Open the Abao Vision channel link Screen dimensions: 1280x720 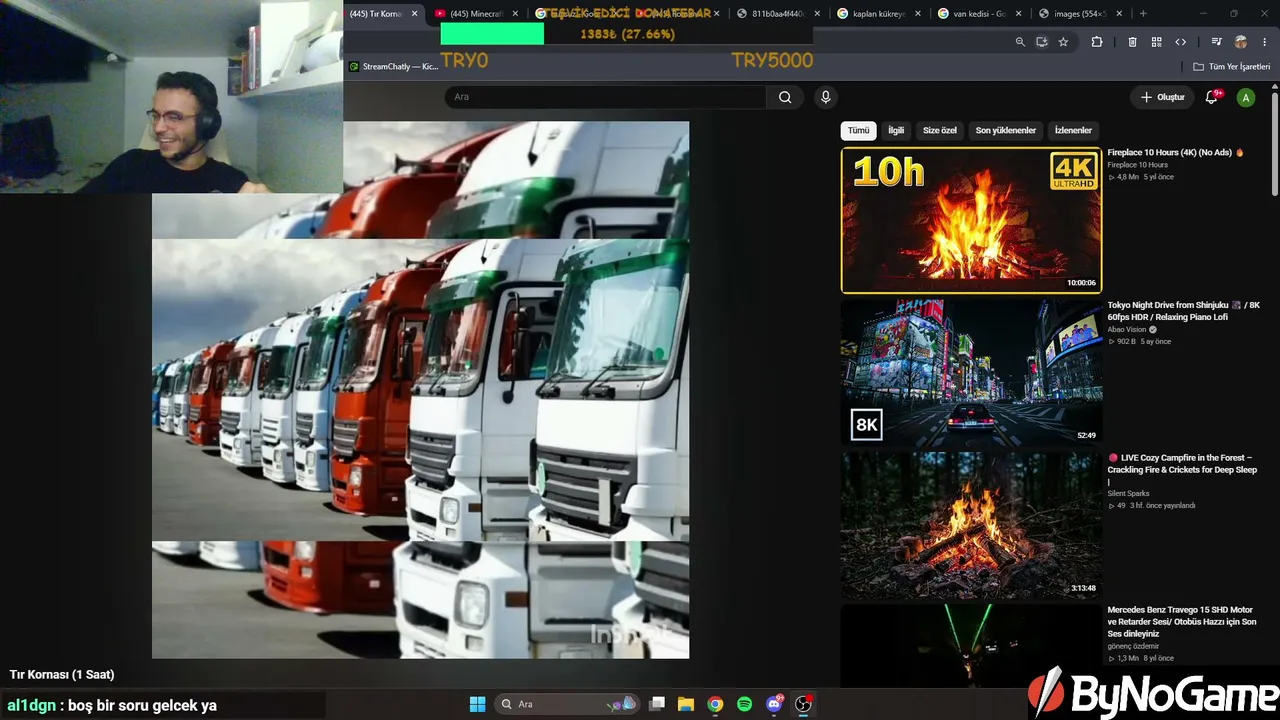pos(1127,329)
